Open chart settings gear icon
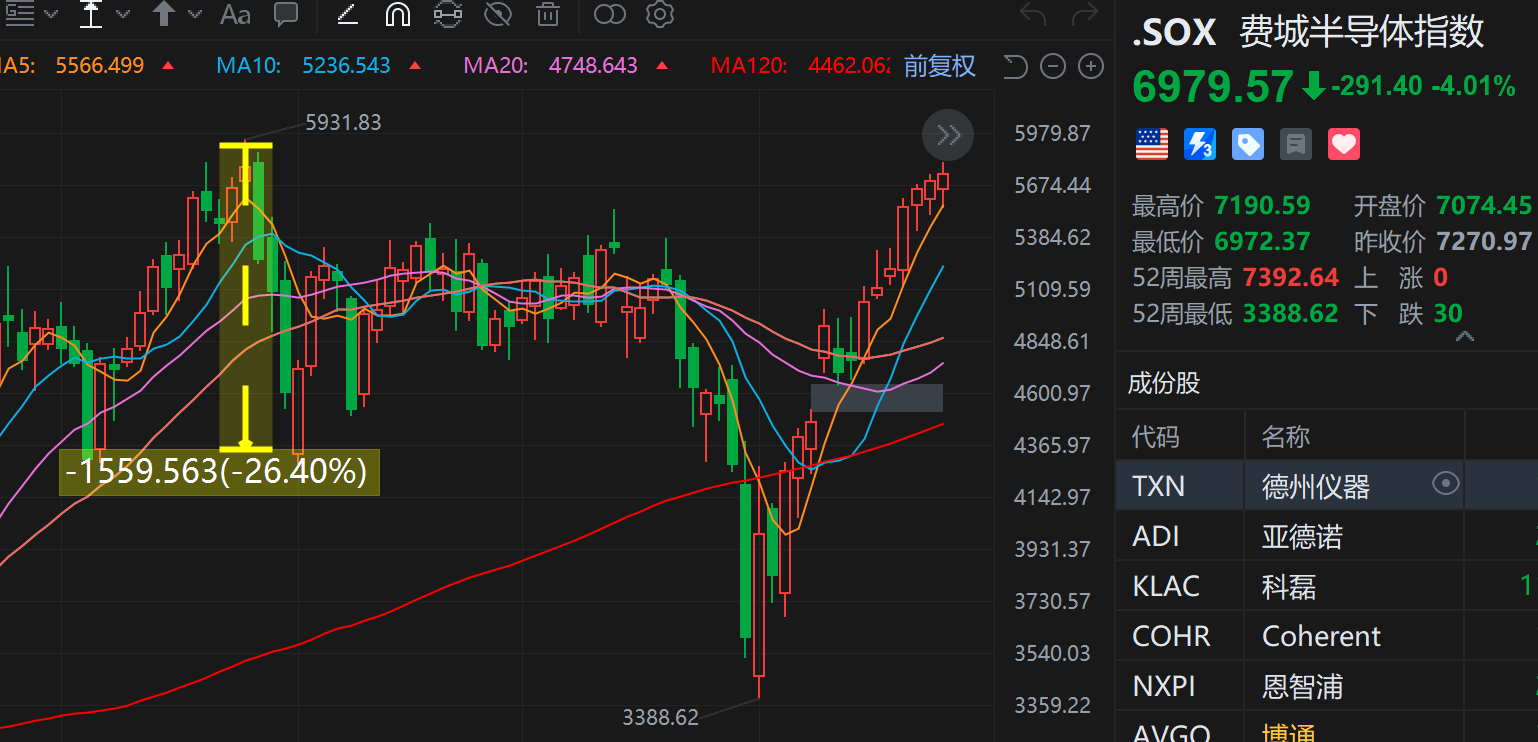Screen dimensions: 1538x742 click(x=659, y=14)
